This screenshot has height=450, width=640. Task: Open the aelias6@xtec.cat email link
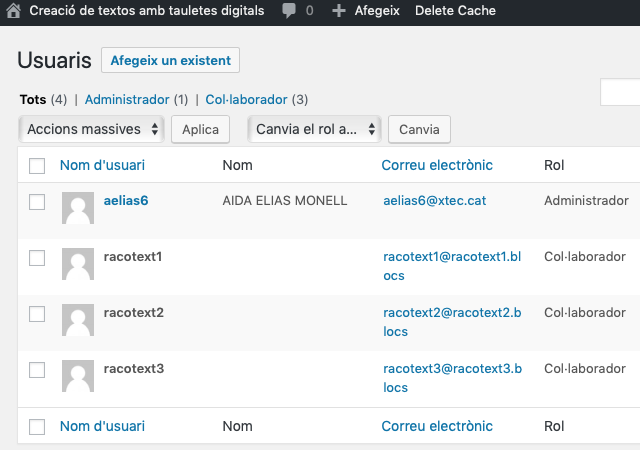434,201
